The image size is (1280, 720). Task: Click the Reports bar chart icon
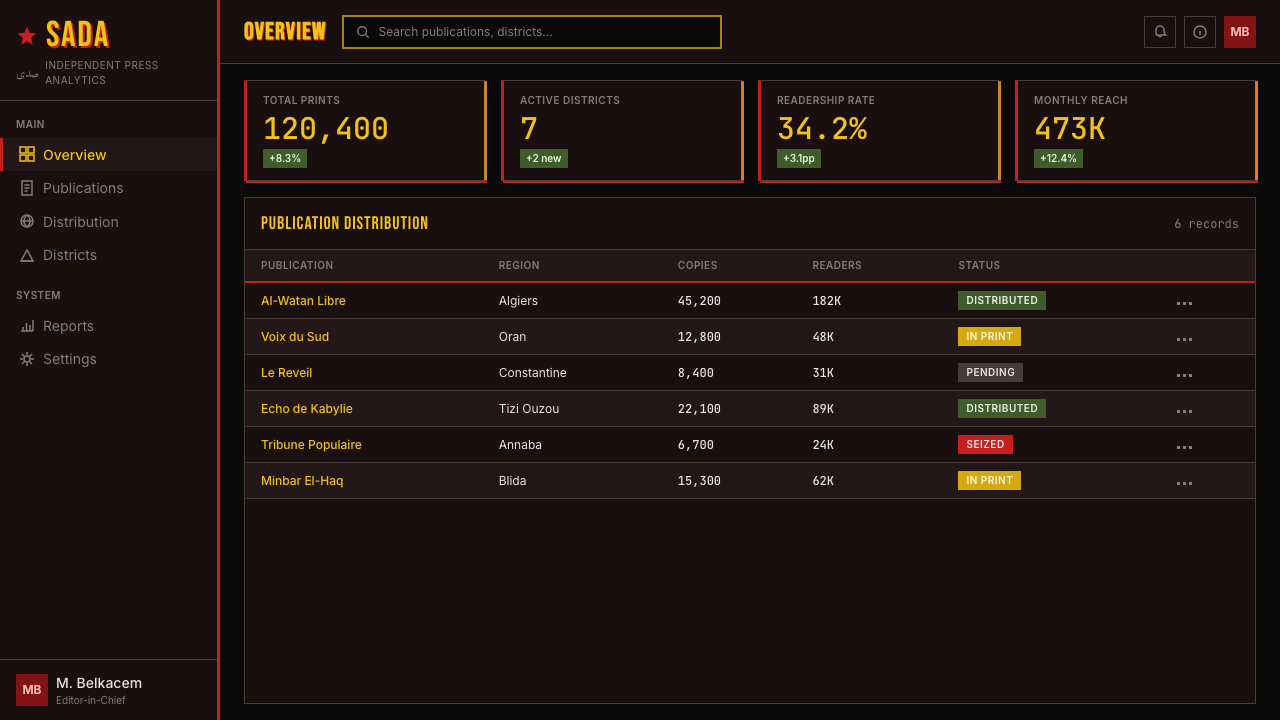pos(27,326)
